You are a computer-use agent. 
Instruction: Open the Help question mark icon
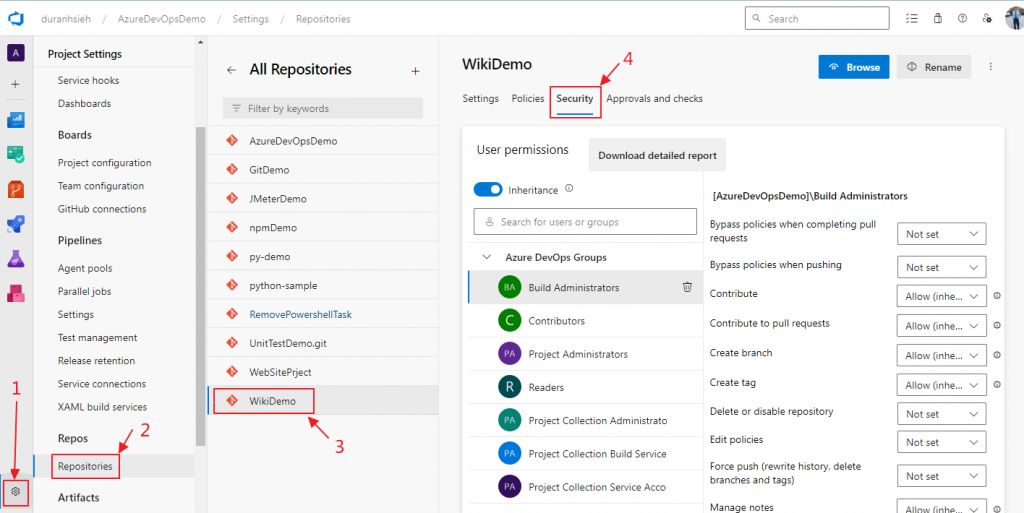coord(963,18)
